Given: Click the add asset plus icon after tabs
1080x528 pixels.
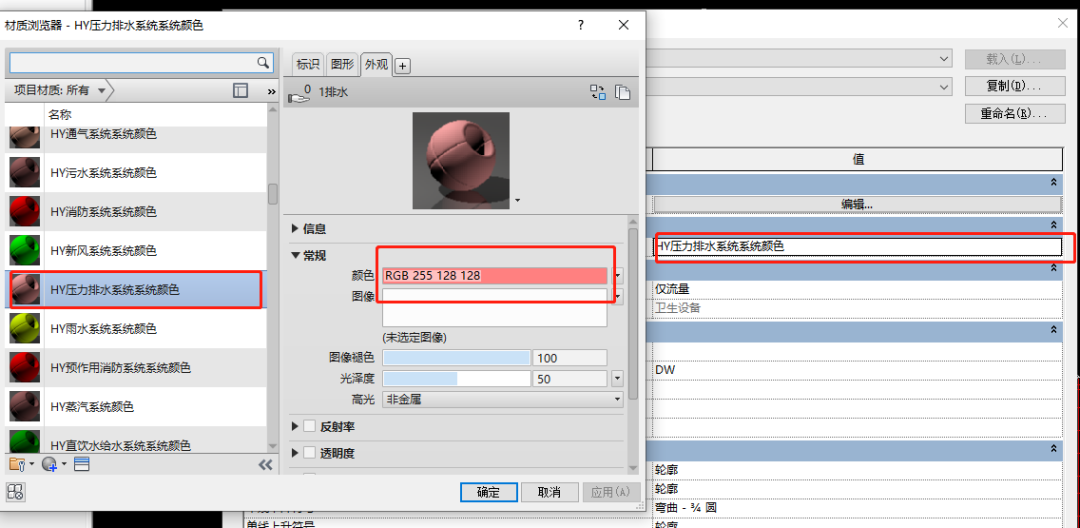Looking at the screenshot, I should [x=403, y=66].
